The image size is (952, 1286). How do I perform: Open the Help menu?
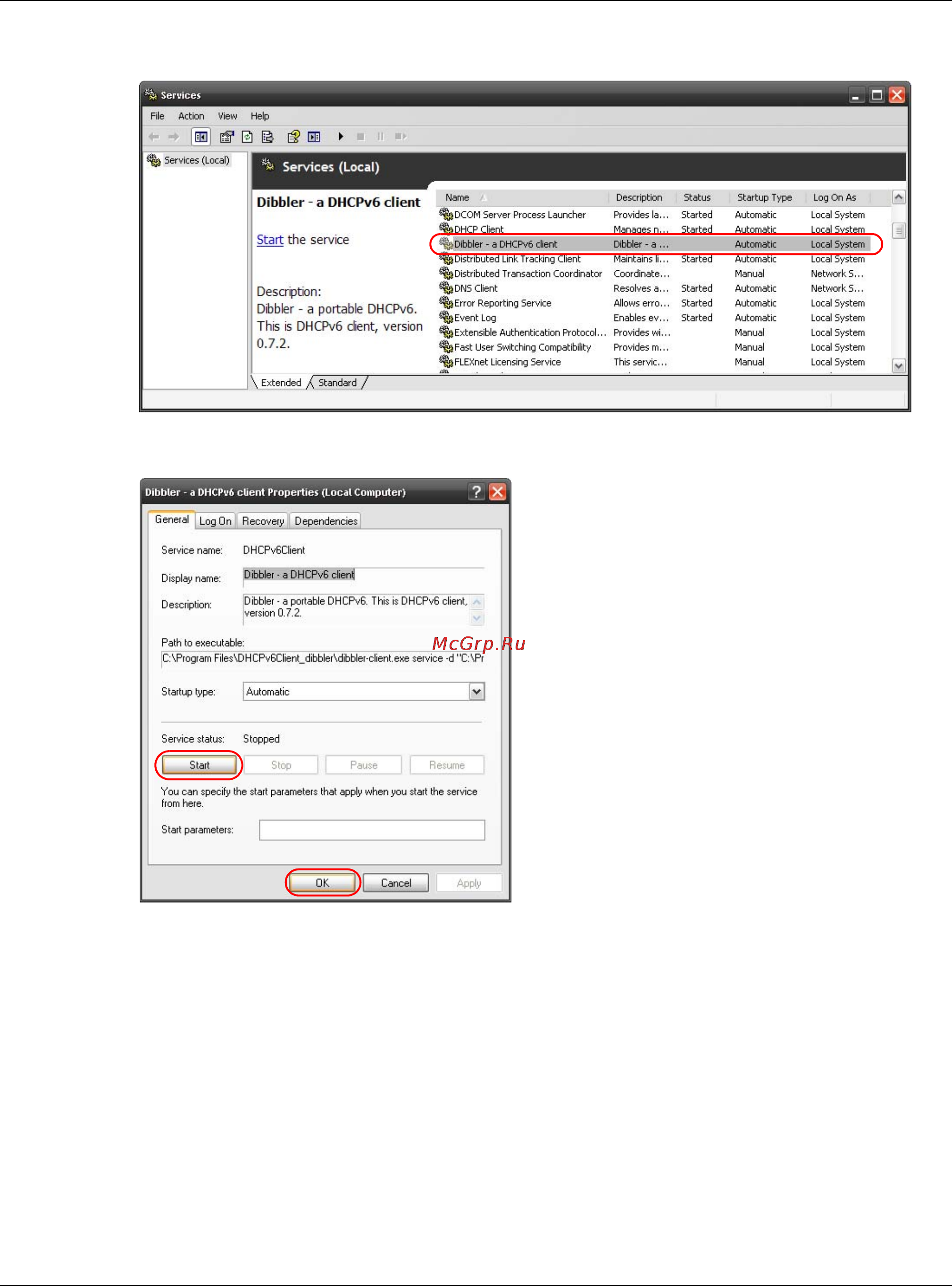click(259, 116)
